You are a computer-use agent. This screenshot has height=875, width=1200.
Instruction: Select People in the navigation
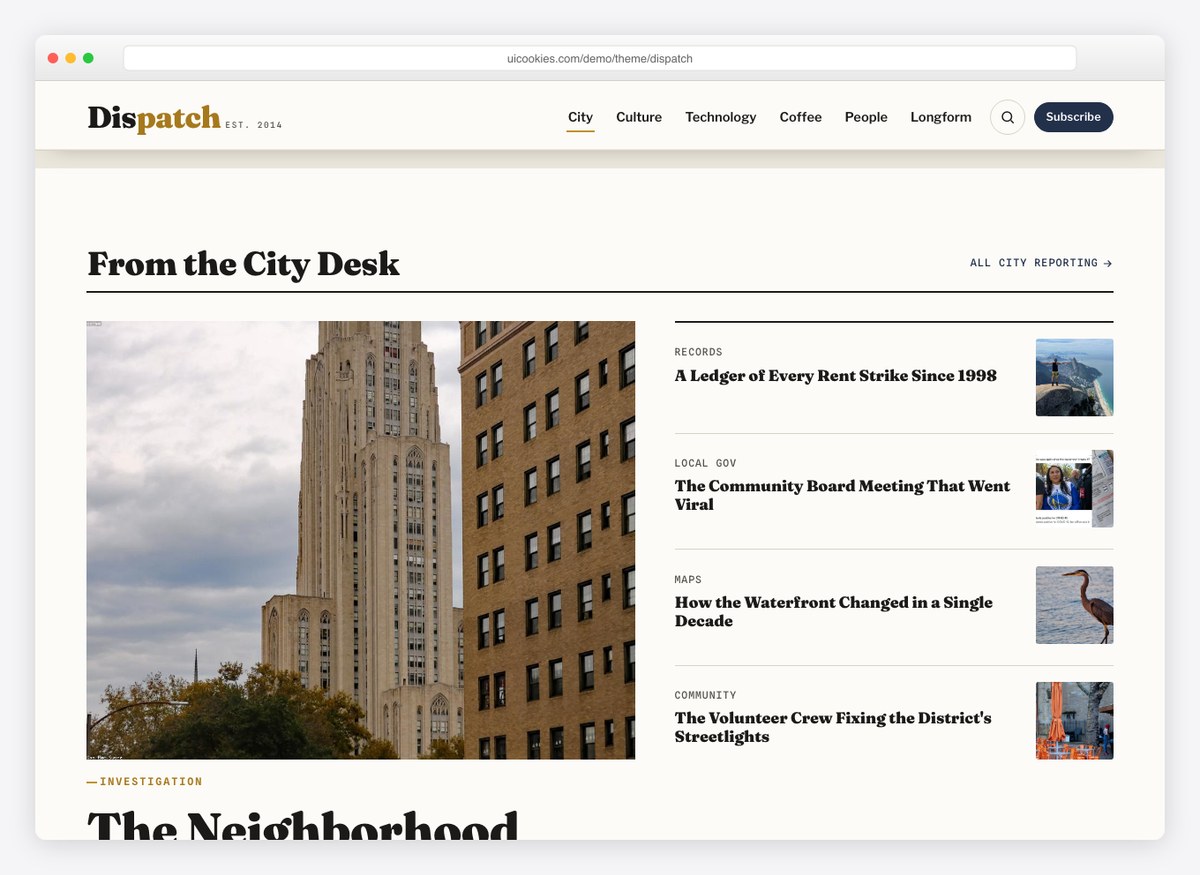866,117
